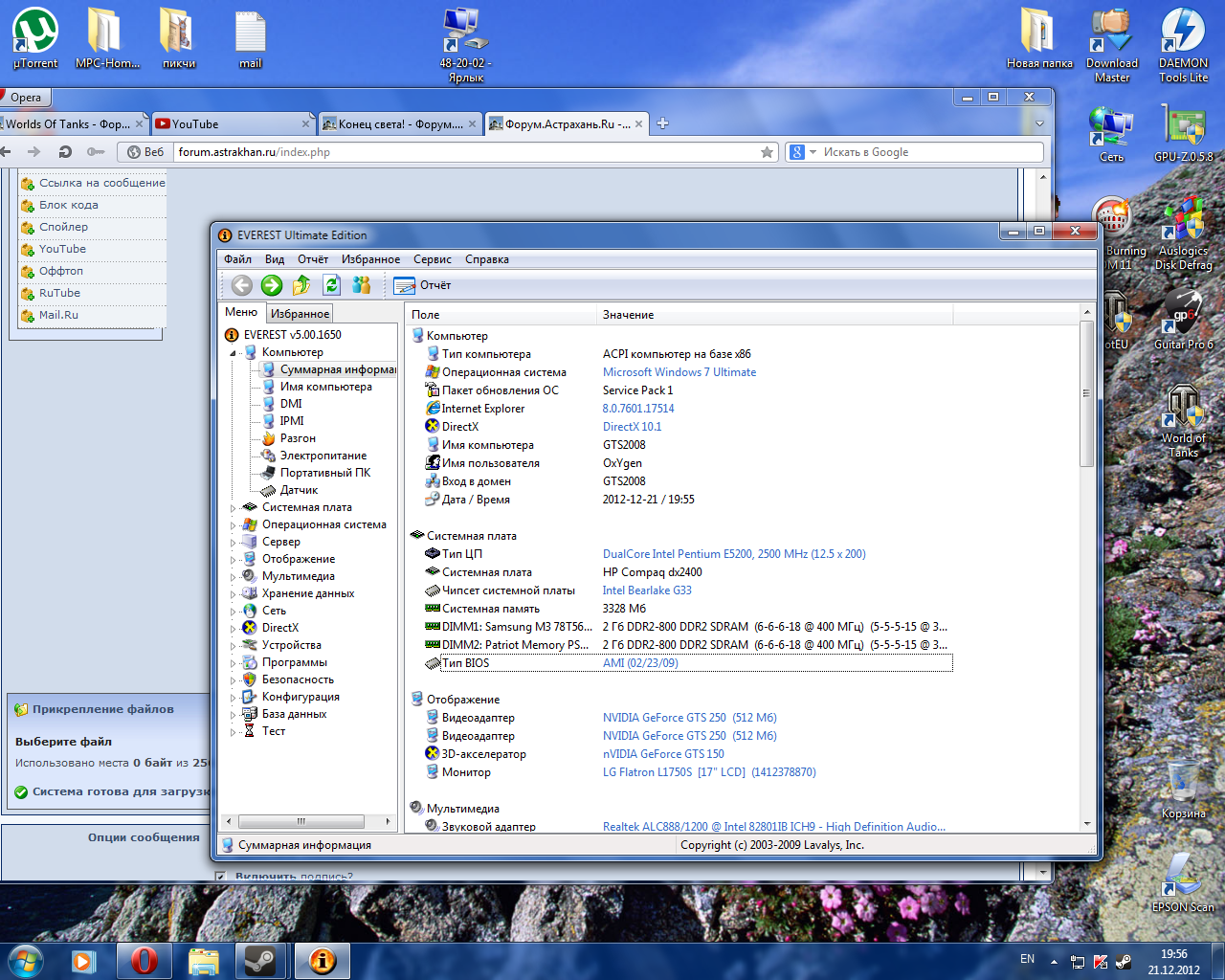Expand the Хранение данных tree node
The width and height of the screenshot is (1225, 980).
point(233,594)
